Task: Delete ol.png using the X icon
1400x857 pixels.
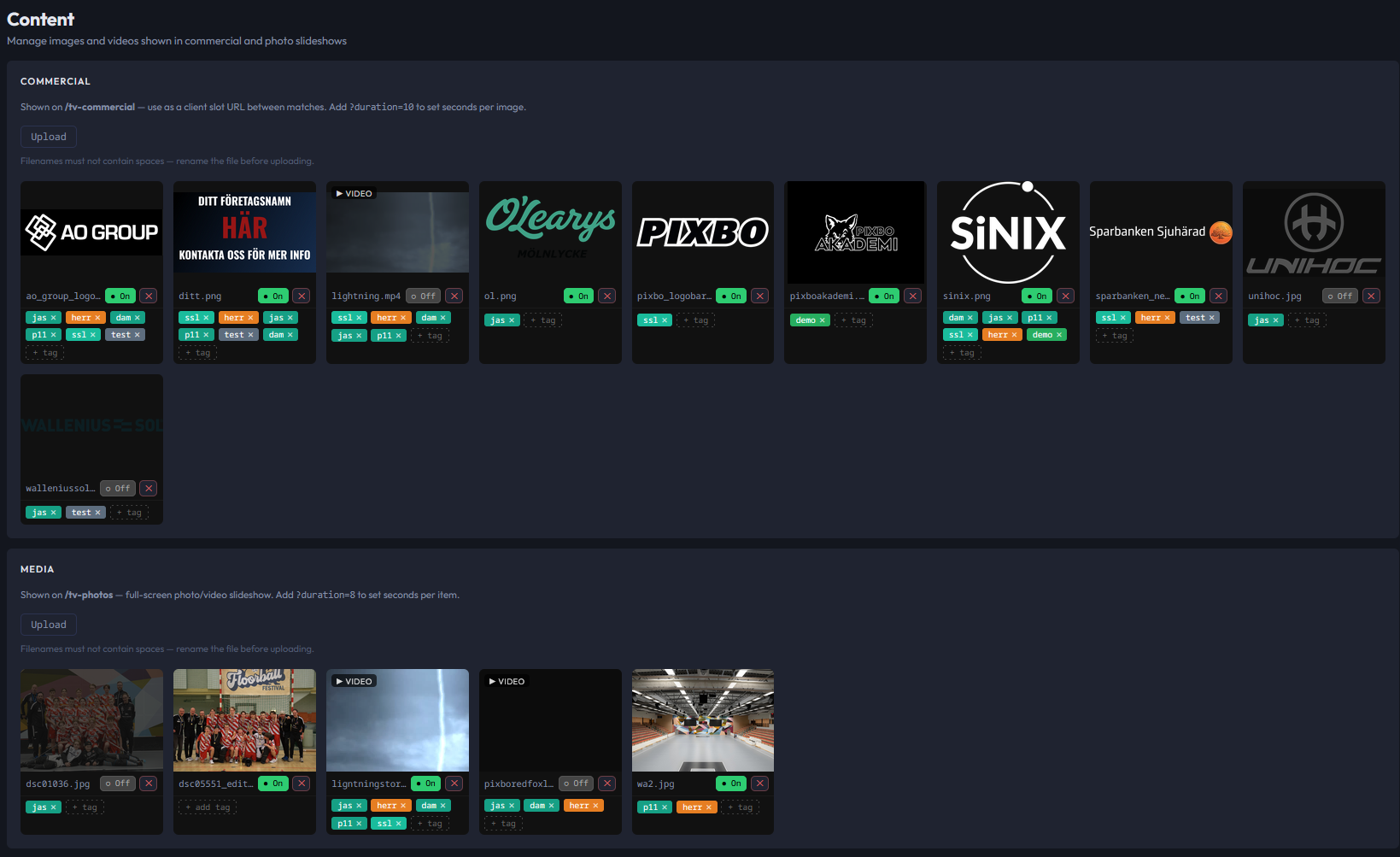Action: point(607,296)
